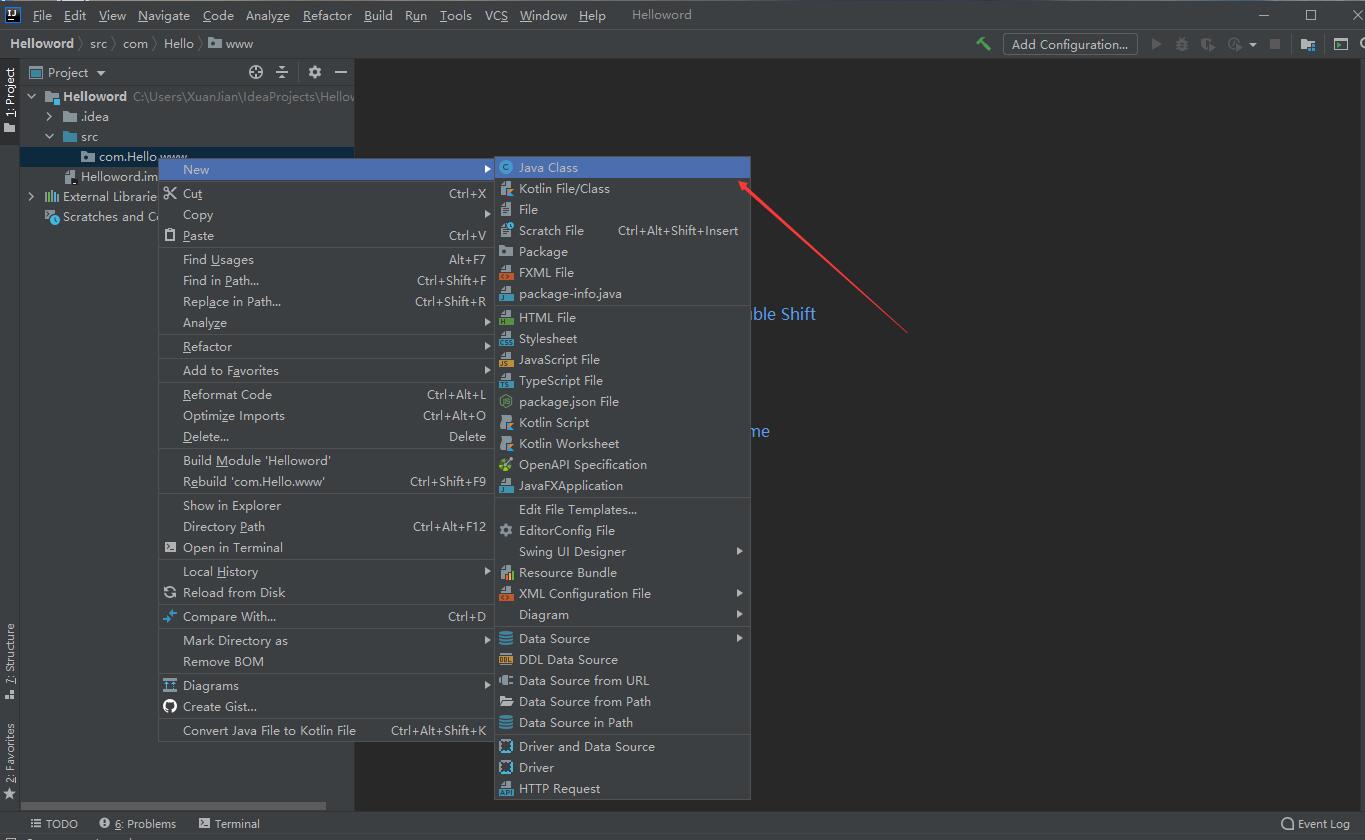Click the Scratch File icon
1365x840 pixels.
point(506,231)
